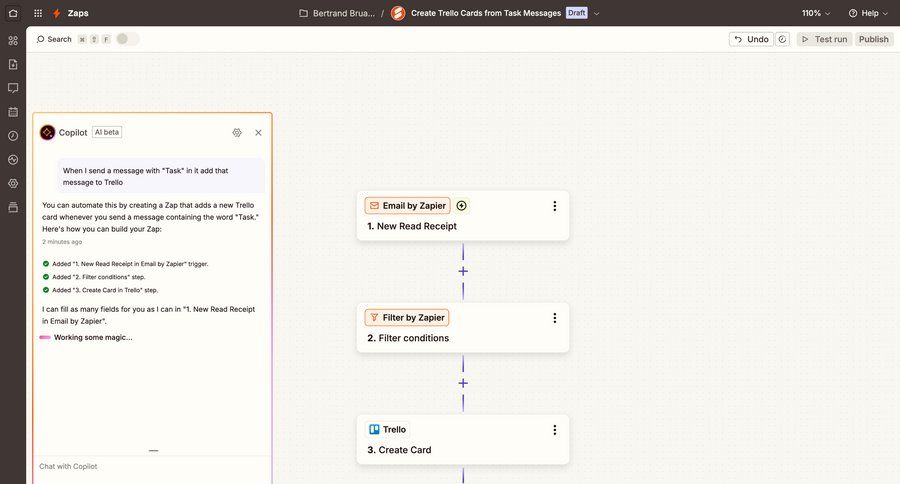The height and width of the screenshot is (484, 900).
Task: Open menu for New Read Receipt step
Action: click(x=554, y=206)
